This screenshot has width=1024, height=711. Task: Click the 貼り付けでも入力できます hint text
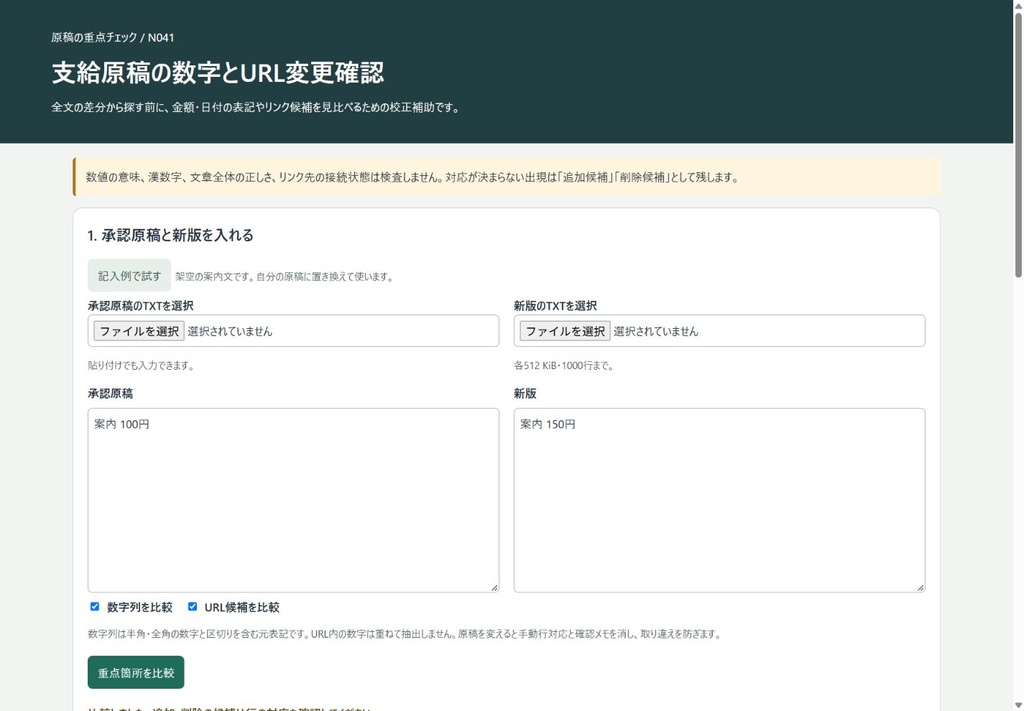pyautogui.click(x=141, y=366)
